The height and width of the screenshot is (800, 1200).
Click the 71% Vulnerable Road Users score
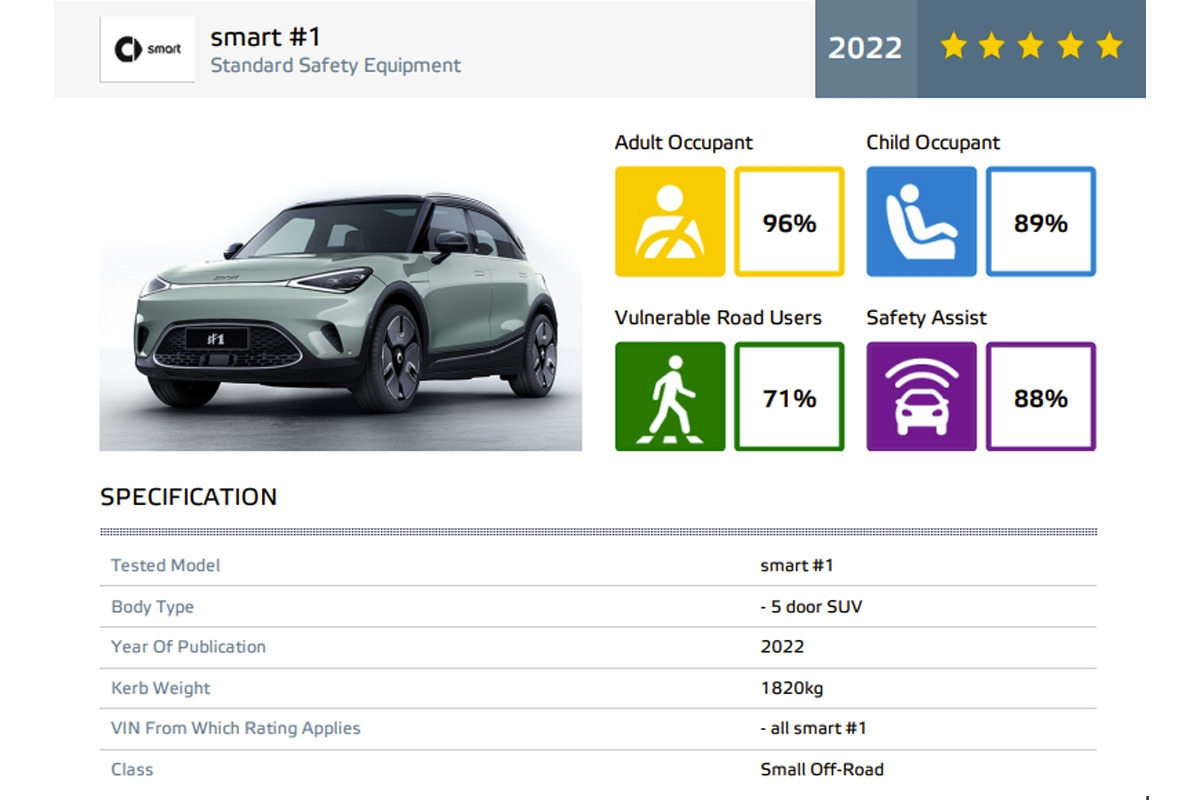(790, 396)
